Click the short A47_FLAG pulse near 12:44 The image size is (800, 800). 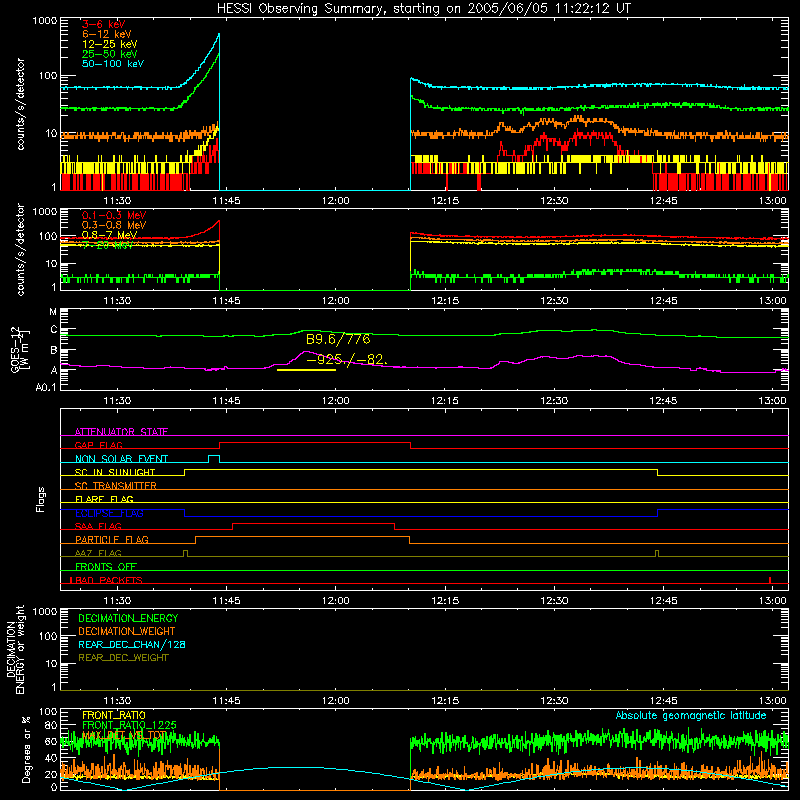point(657,554)
